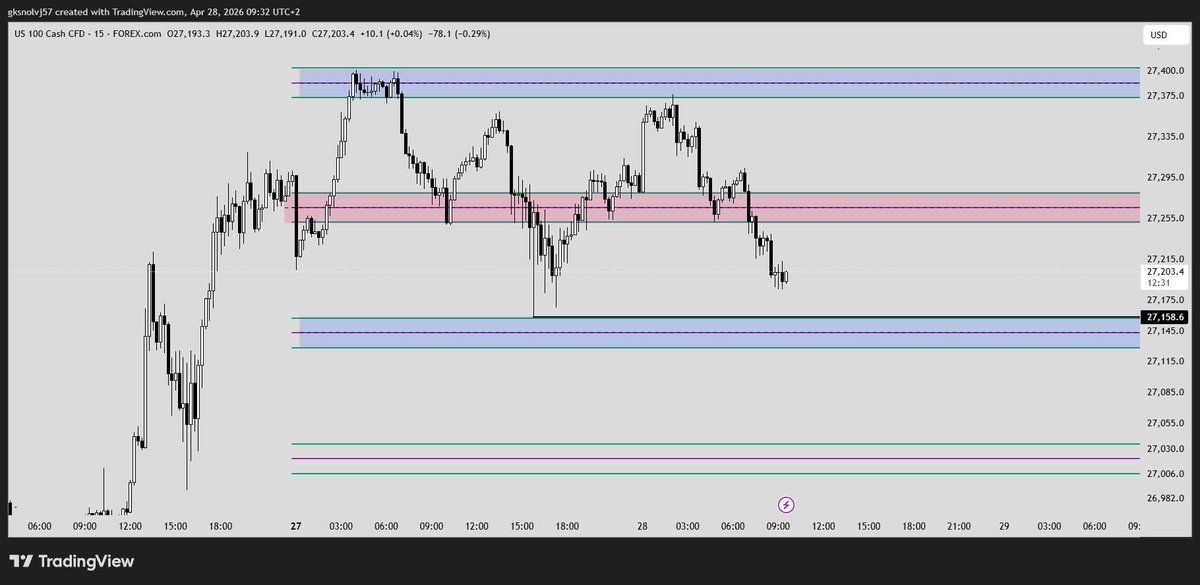The image size is (1200, 585).
Task: Select the black 27,158.6 price line label
Action: pos(1166,316)
